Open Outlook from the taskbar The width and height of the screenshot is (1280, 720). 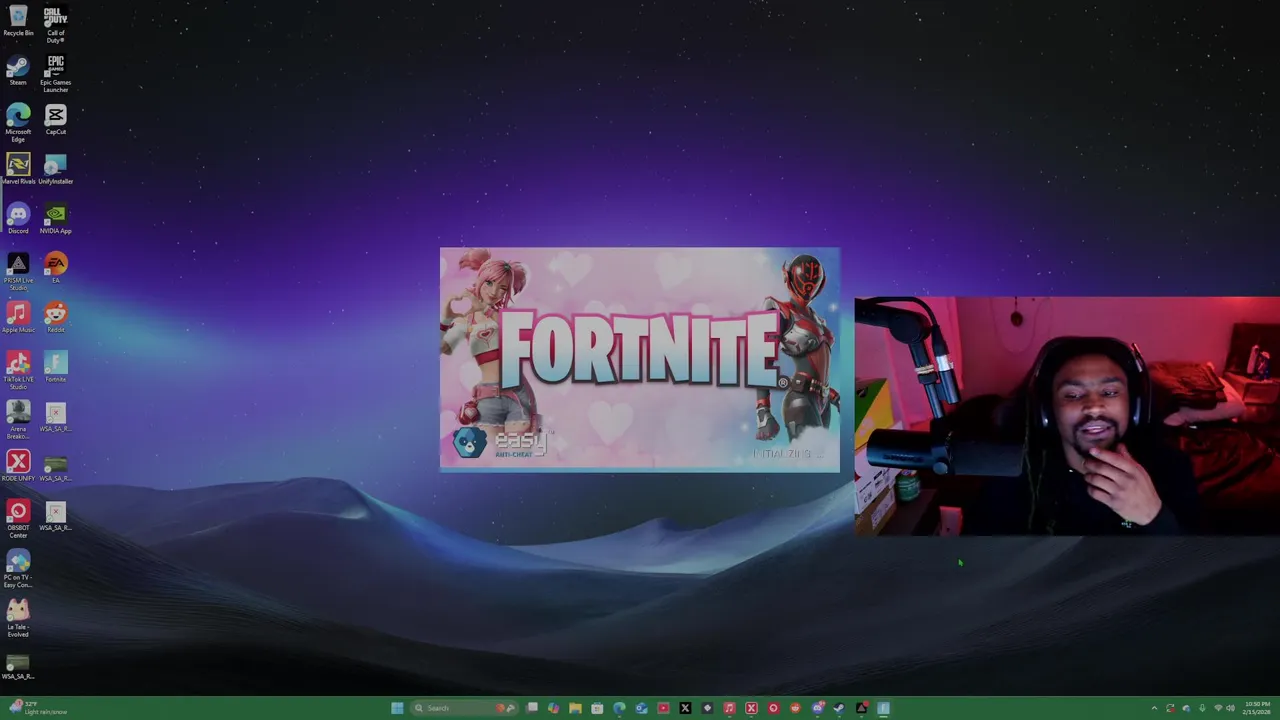coord(641,708)
